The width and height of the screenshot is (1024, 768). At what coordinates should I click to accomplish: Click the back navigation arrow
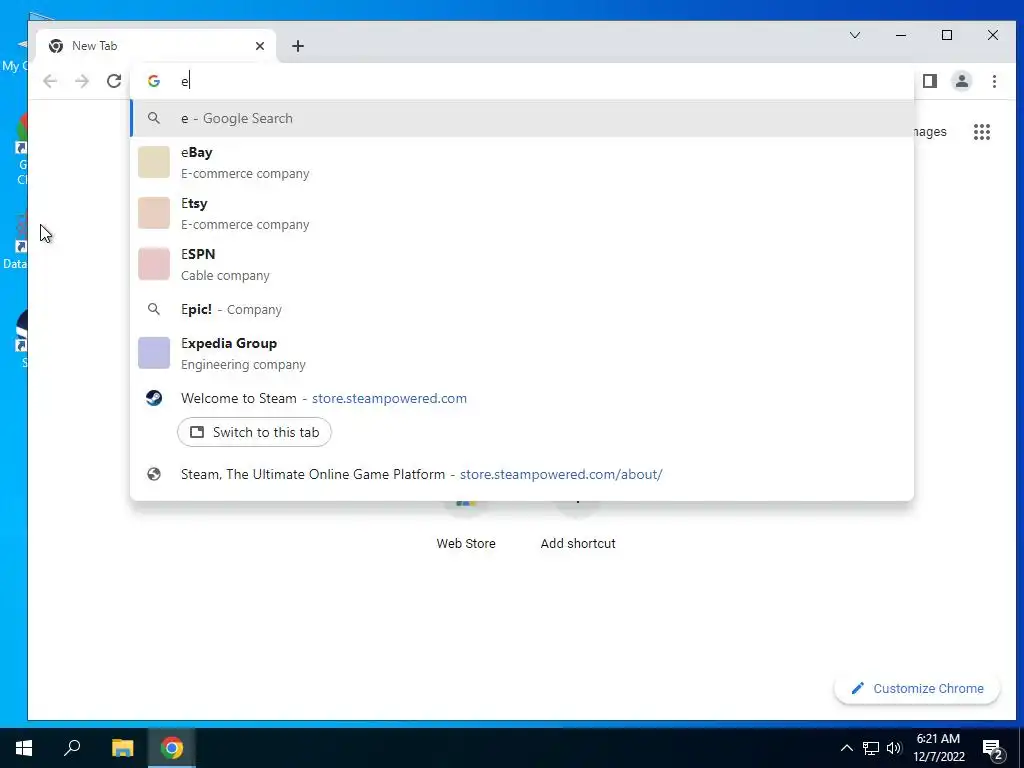(50, 81)
